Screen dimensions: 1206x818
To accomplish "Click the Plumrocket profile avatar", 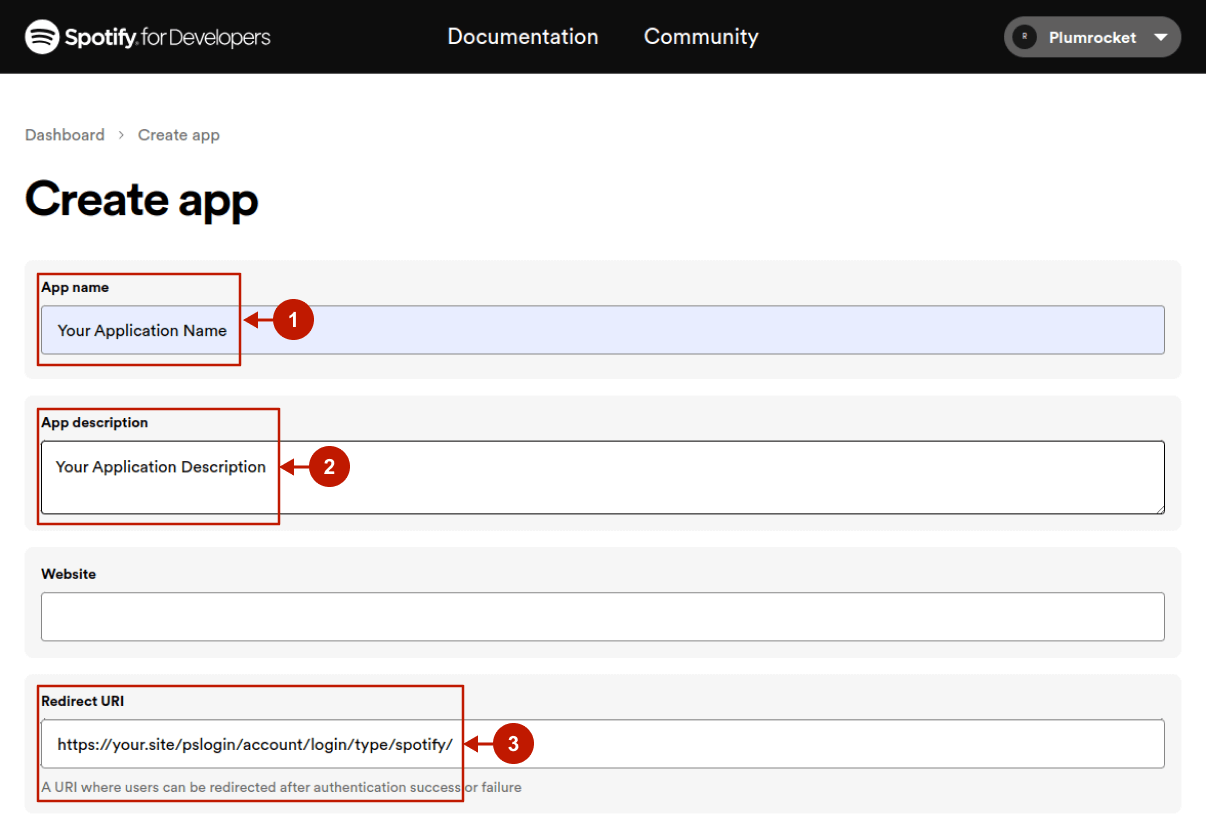I will click(x=1024, y=37).
